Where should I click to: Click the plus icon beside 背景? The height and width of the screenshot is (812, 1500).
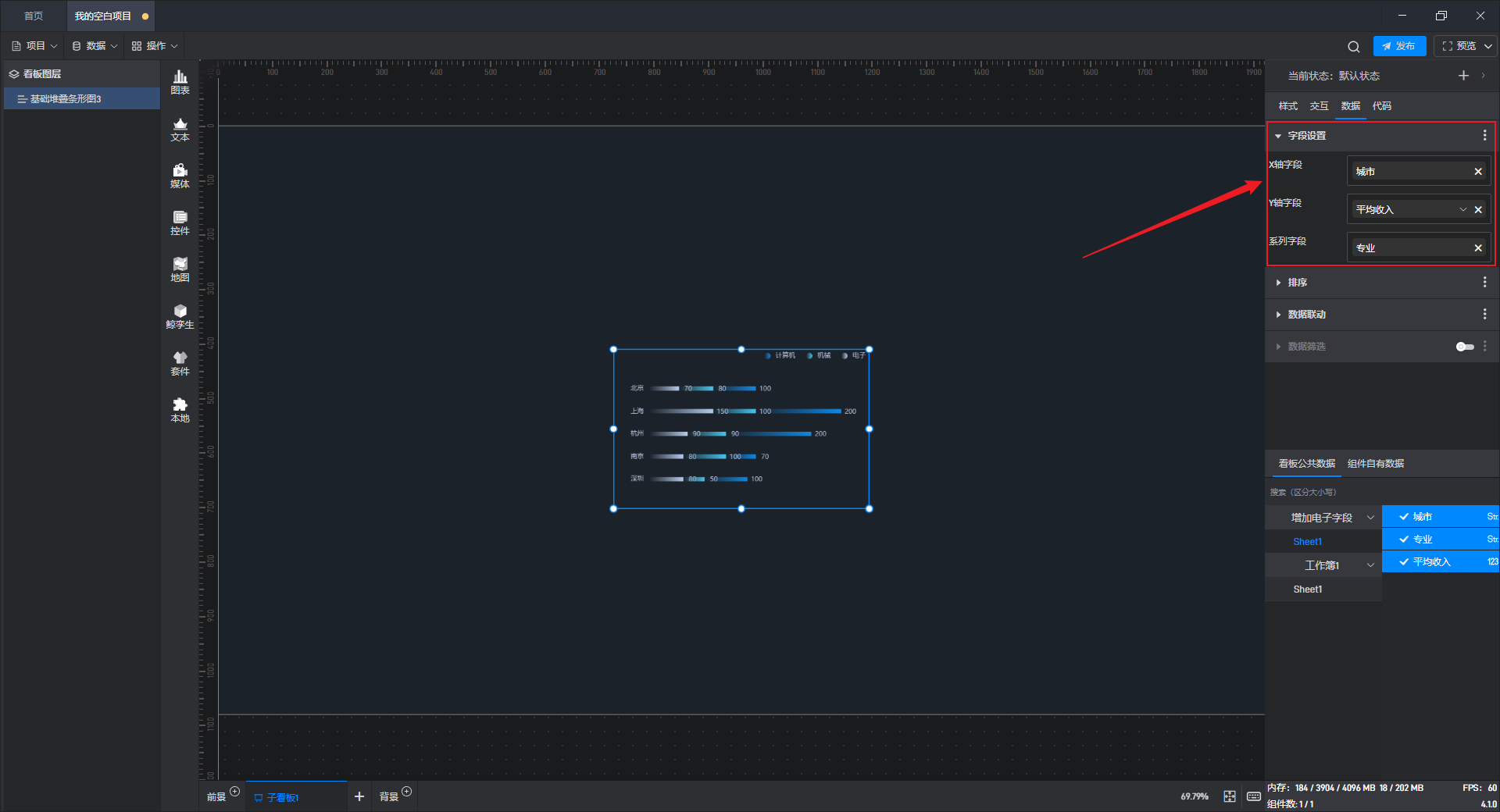(x=406, y=792)
